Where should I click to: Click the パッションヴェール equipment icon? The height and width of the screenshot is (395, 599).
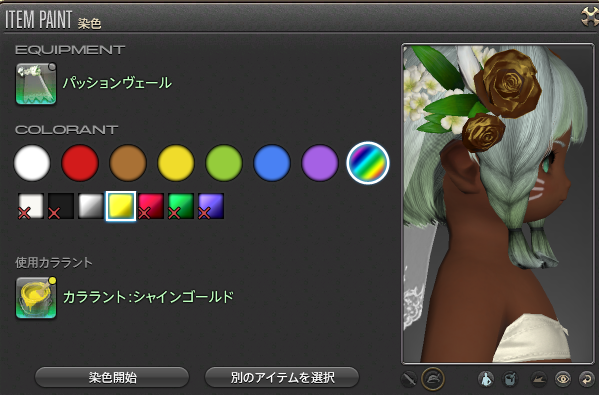tap(36, 84)
